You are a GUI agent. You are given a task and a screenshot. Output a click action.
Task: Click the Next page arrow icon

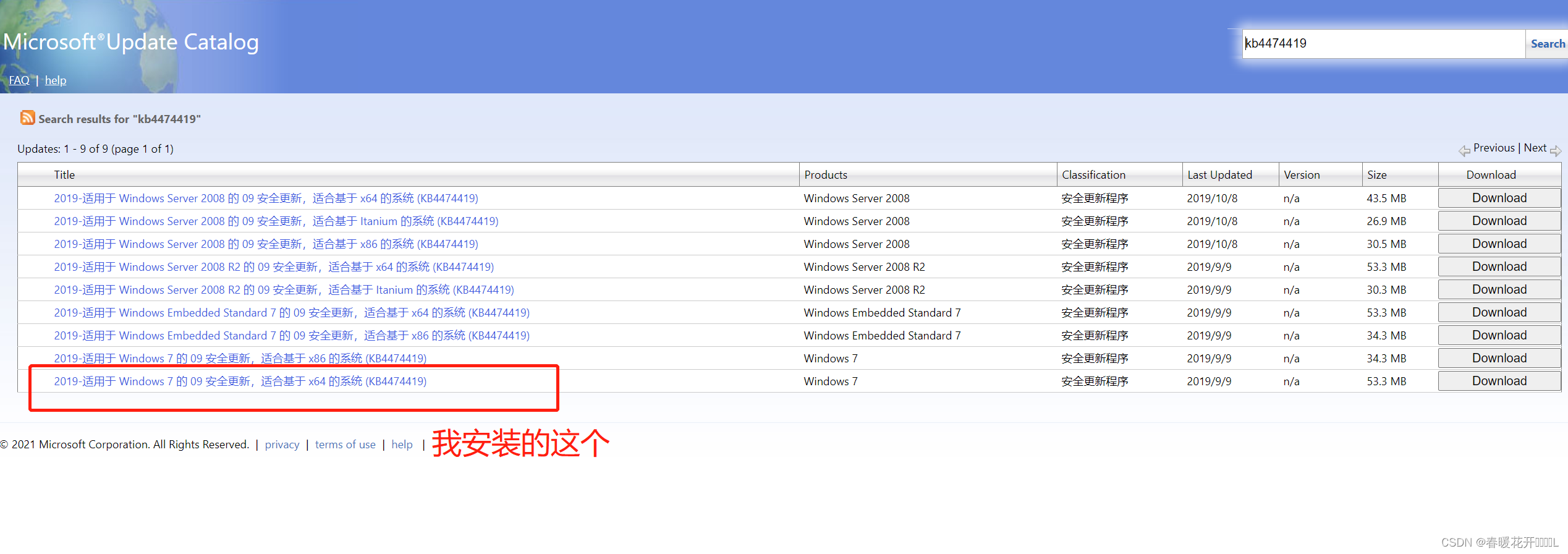(1556, 150)
